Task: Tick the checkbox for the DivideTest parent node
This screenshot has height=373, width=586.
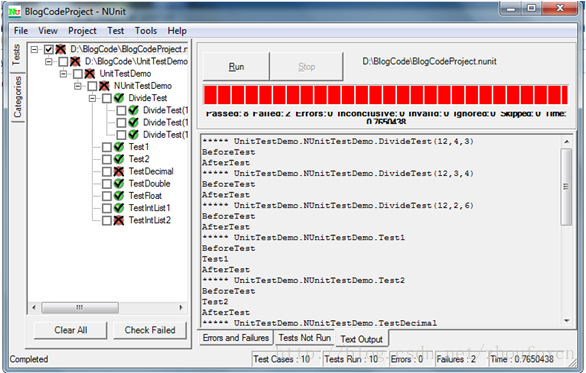Action: (x=107, y=98)
